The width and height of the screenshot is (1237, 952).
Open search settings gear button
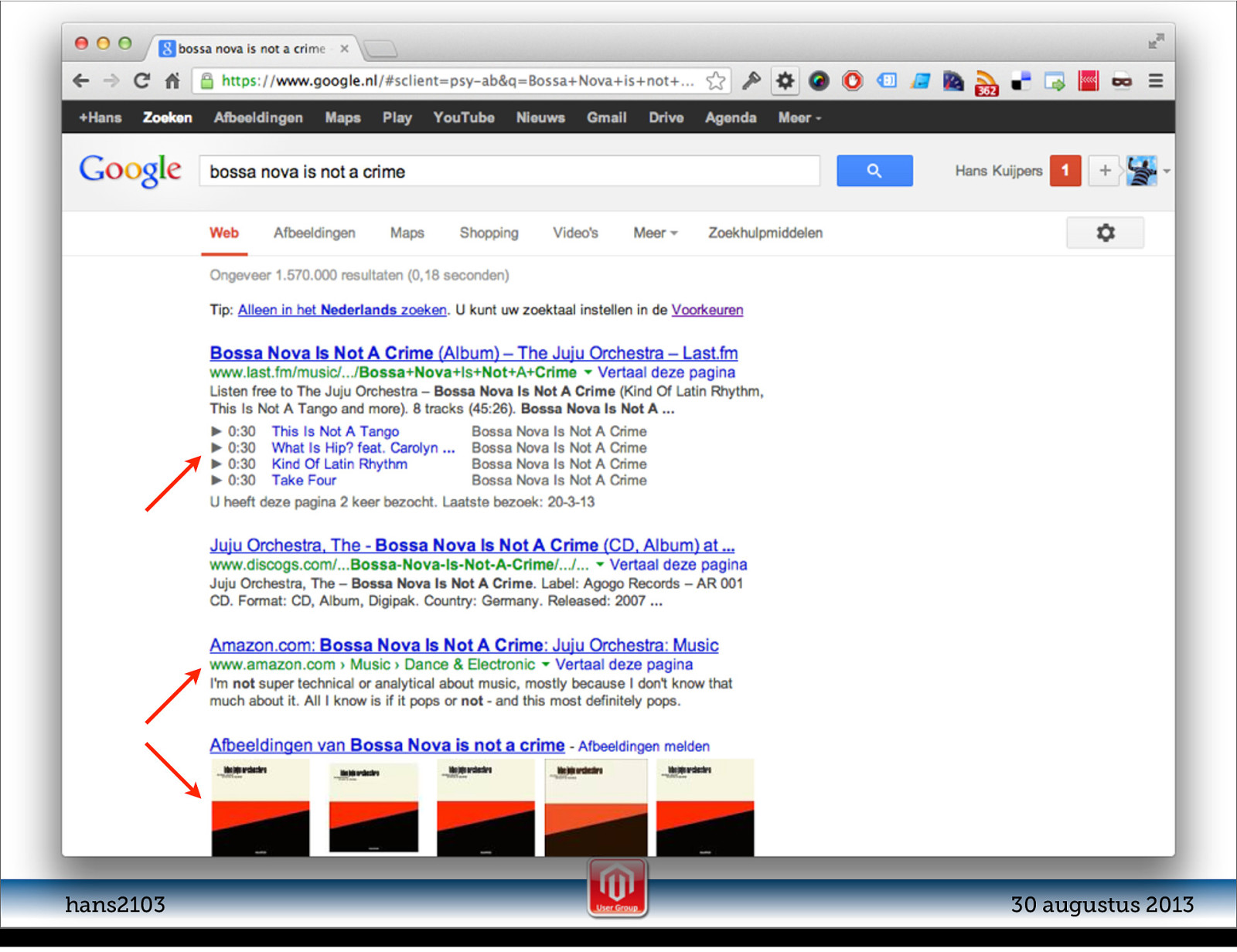click(x=1106, y=233)
